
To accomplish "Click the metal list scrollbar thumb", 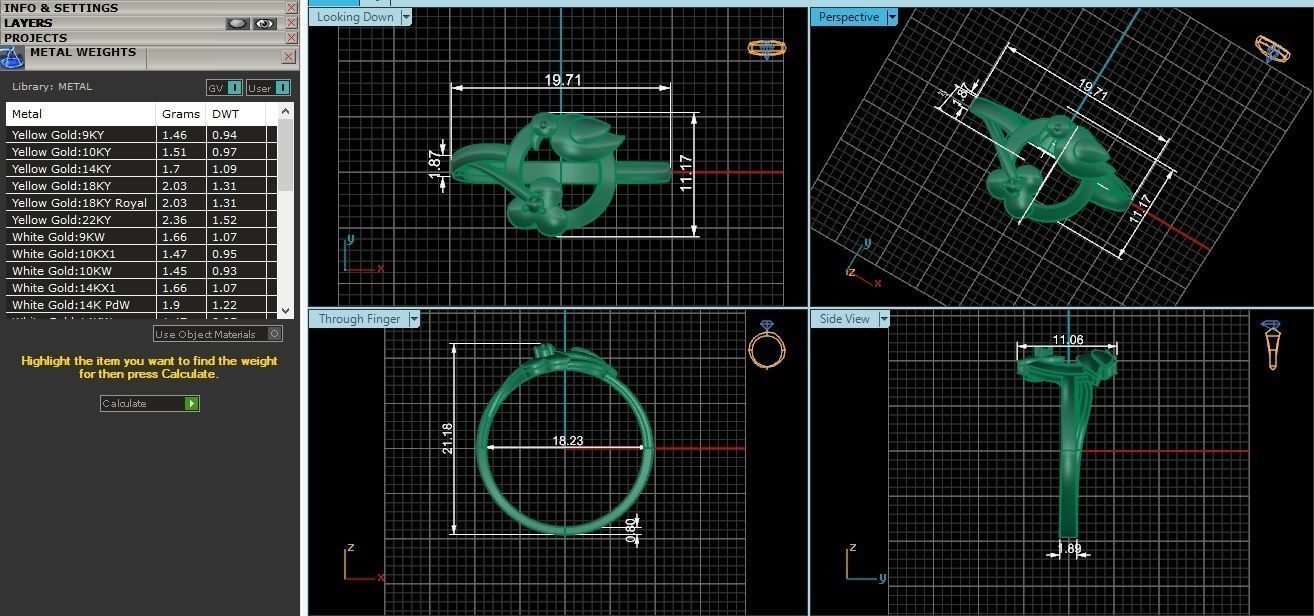I will click(x=286, y=155).
